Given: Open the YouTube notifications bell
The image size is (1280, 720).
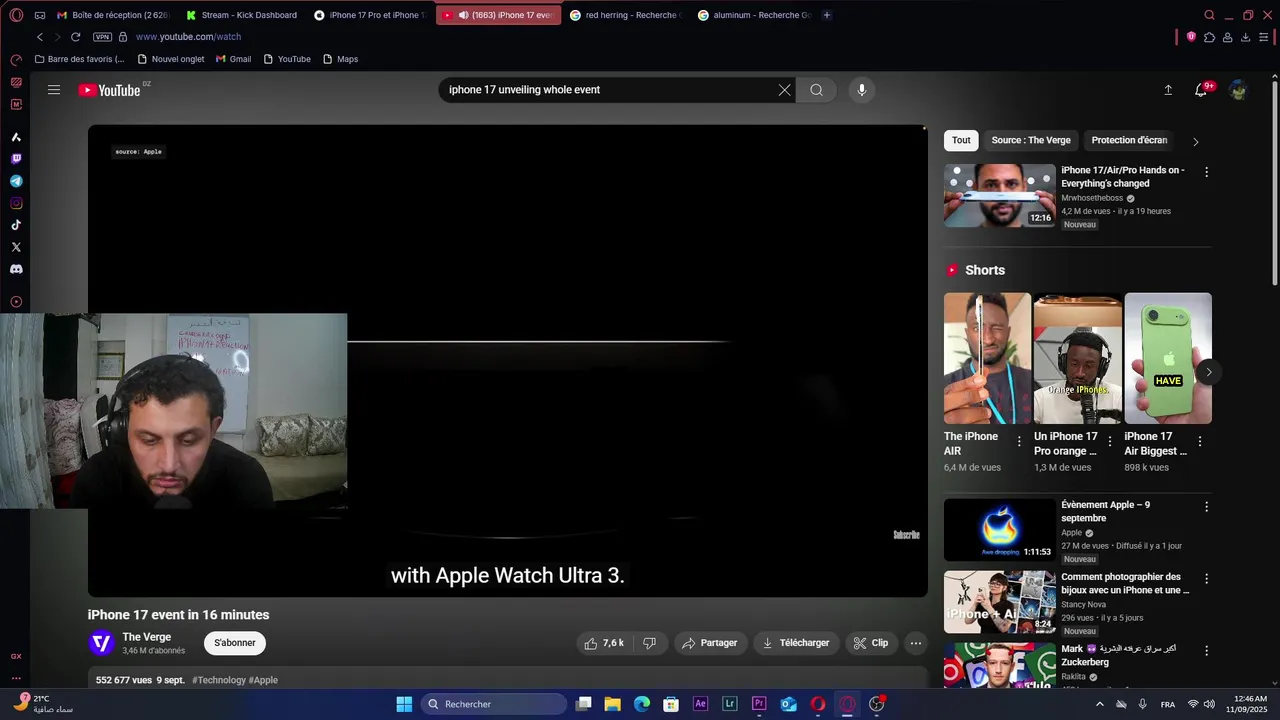Looking at the screenshot, I should (1202, 90).
